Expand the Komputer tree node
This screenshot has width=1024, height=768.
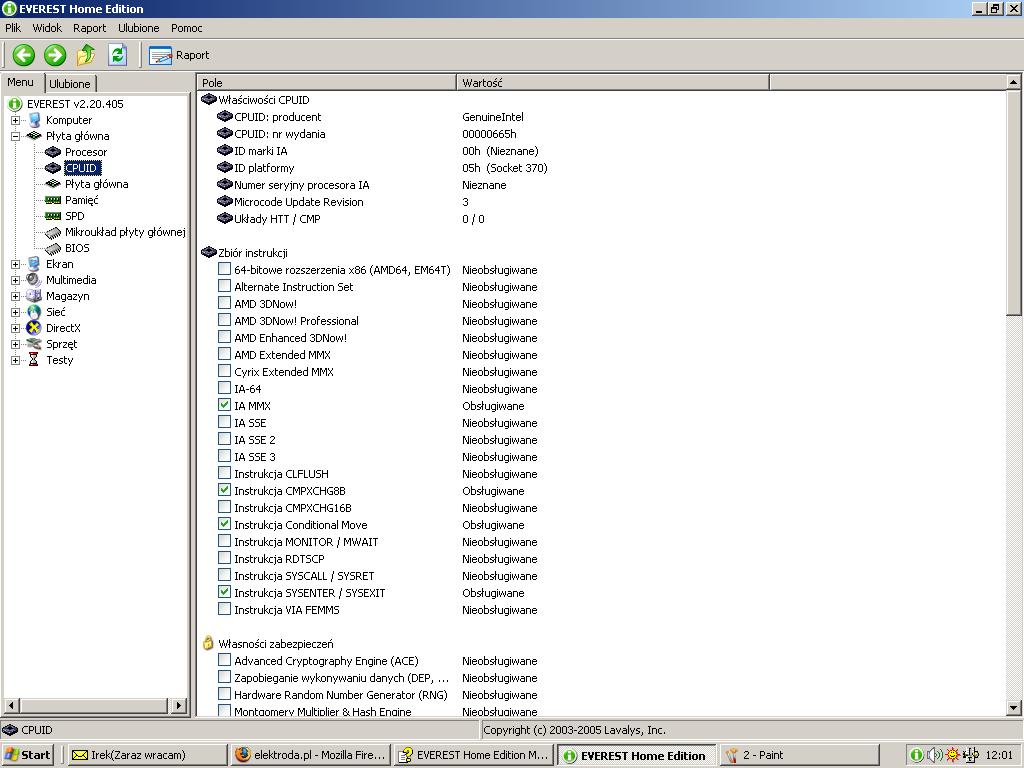click(x=15, y=120)
